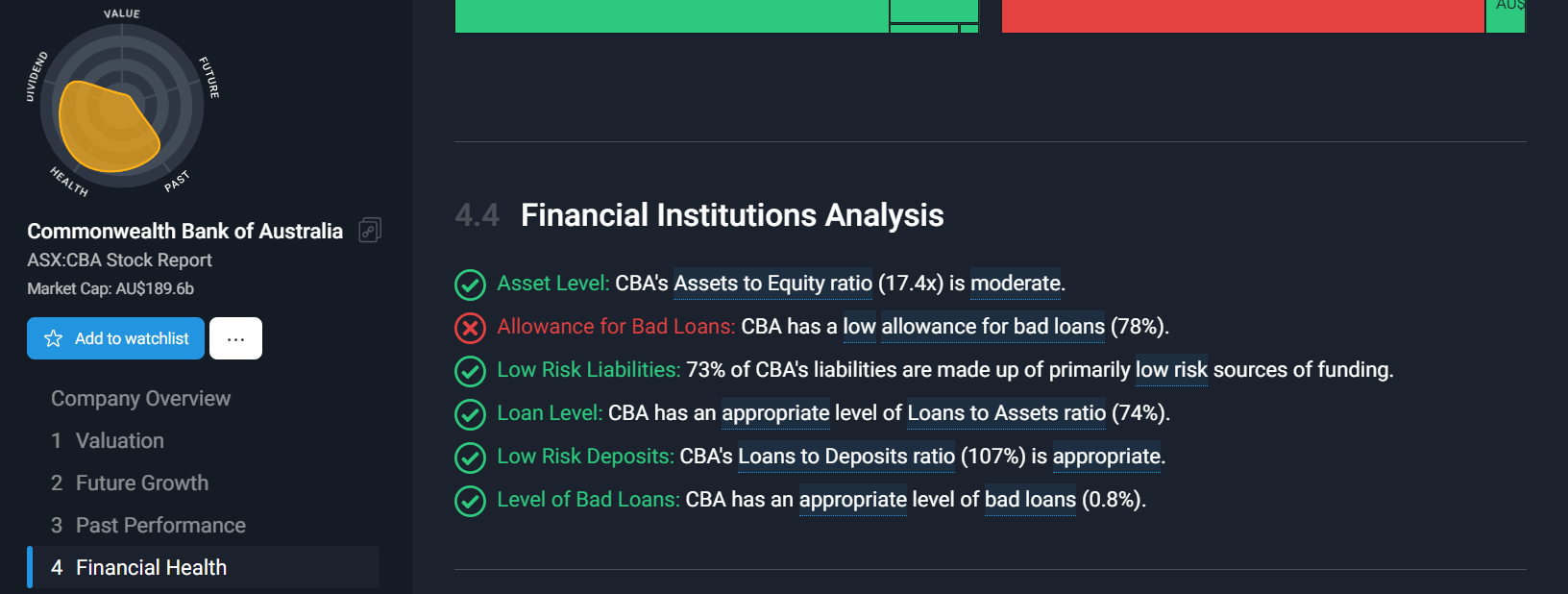This screenshot has height=594, width=1568.
Task: Click the Market Cap AU$189.6b value
Action: point(110,288)
